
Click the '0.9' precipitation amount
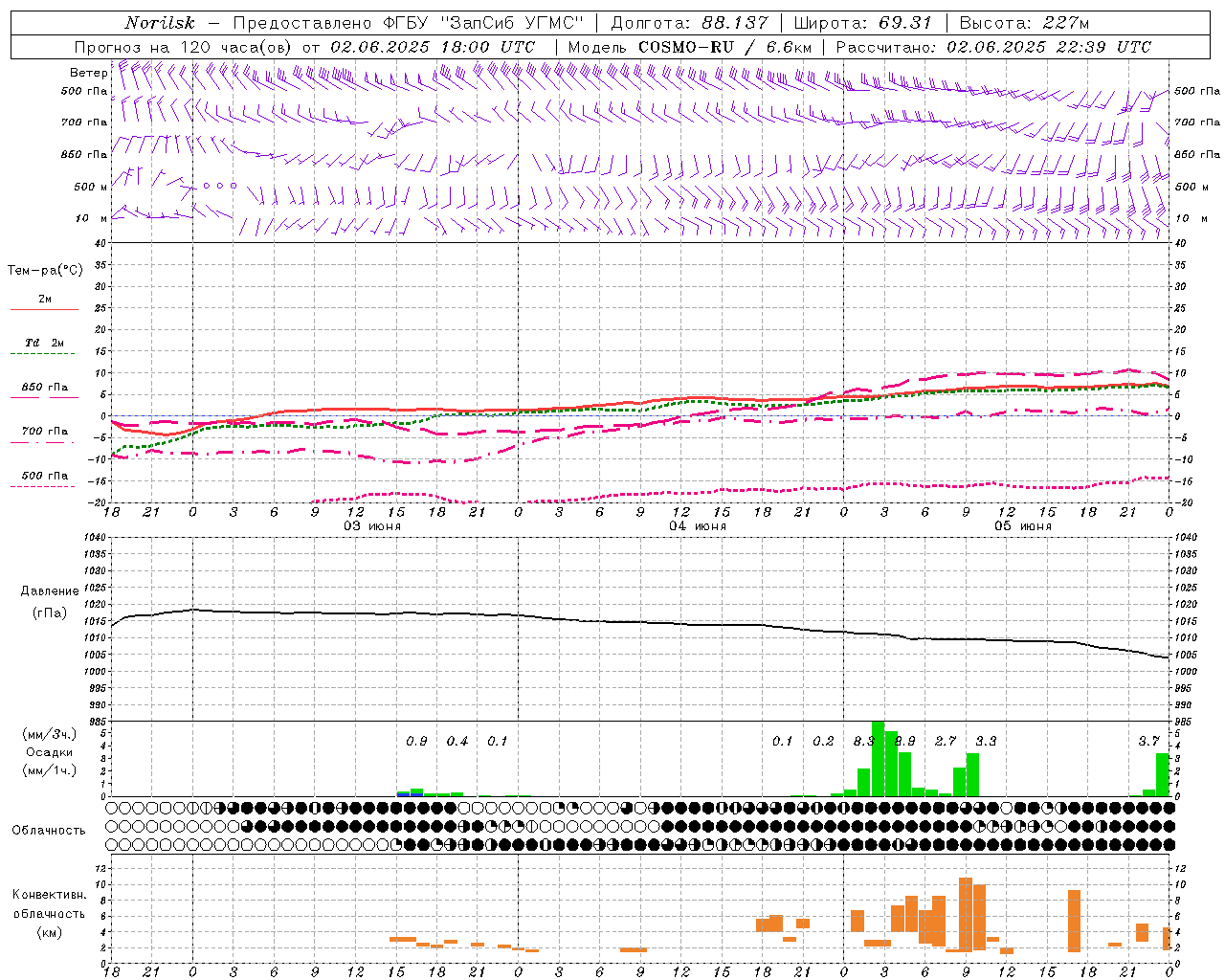(416, 741)
